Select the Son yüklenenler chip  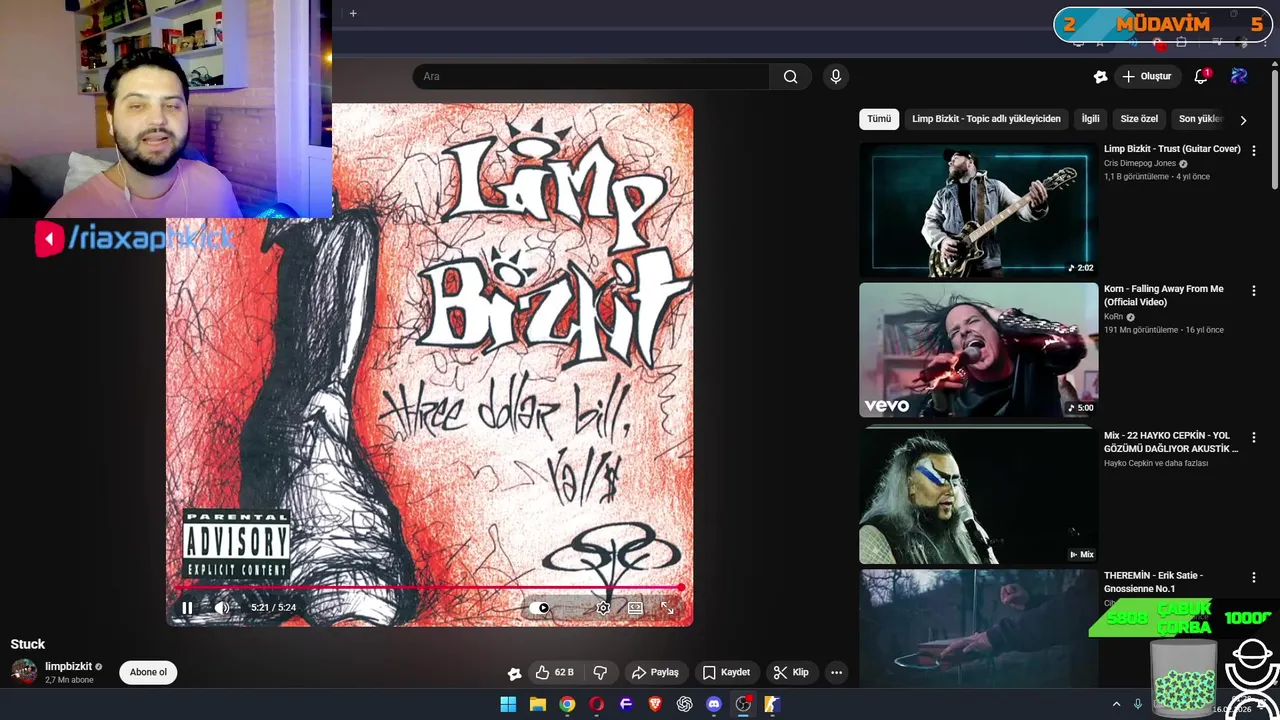coord(1200,119)
